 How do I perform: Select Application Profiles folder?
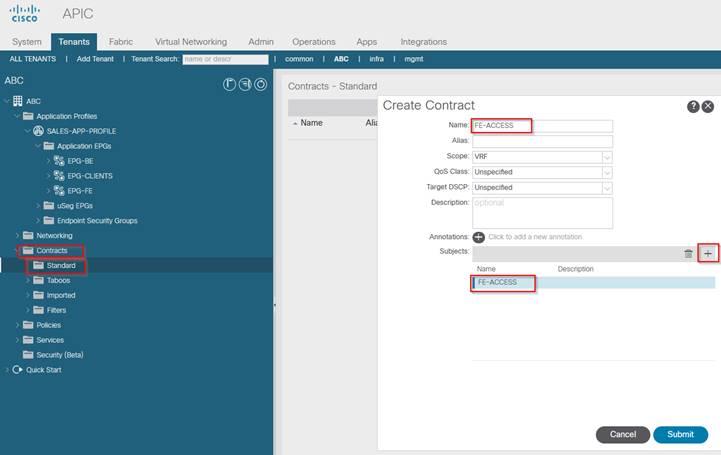[67, 116]
